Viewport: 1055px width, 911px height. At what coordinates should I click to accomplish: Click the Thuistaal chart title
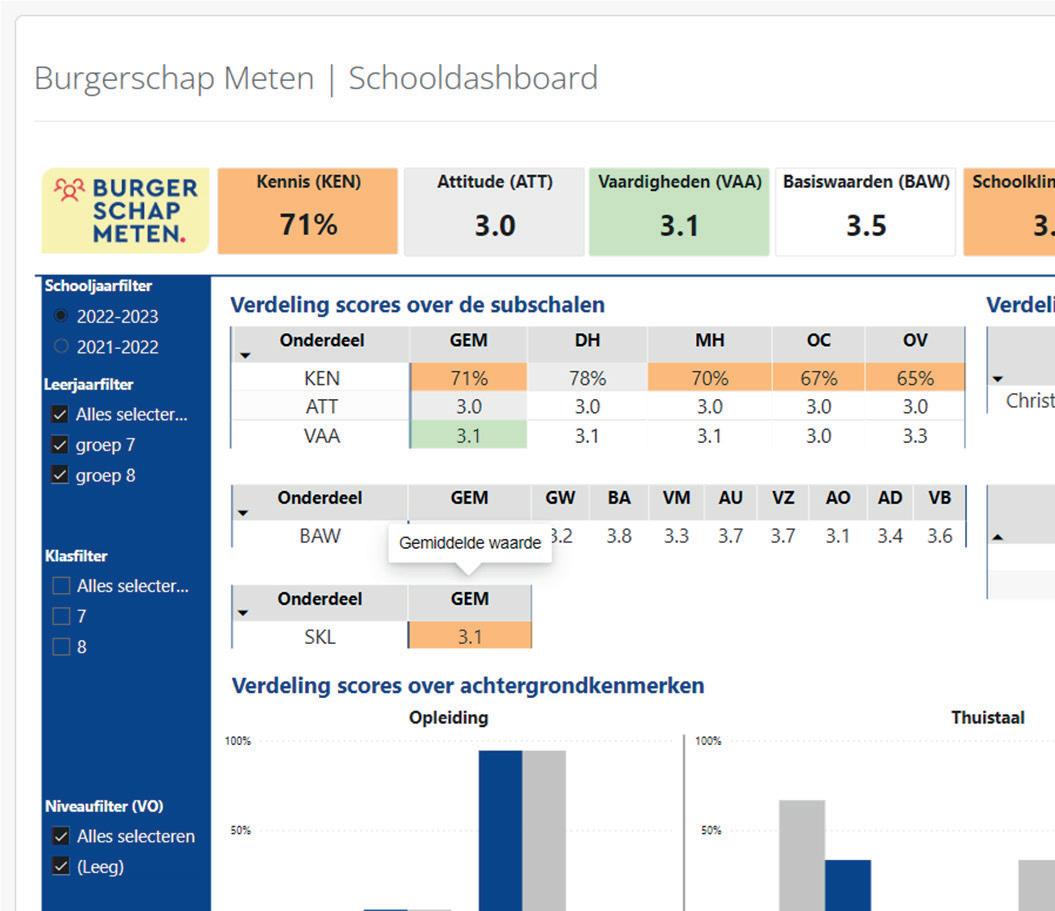[988, 717]
